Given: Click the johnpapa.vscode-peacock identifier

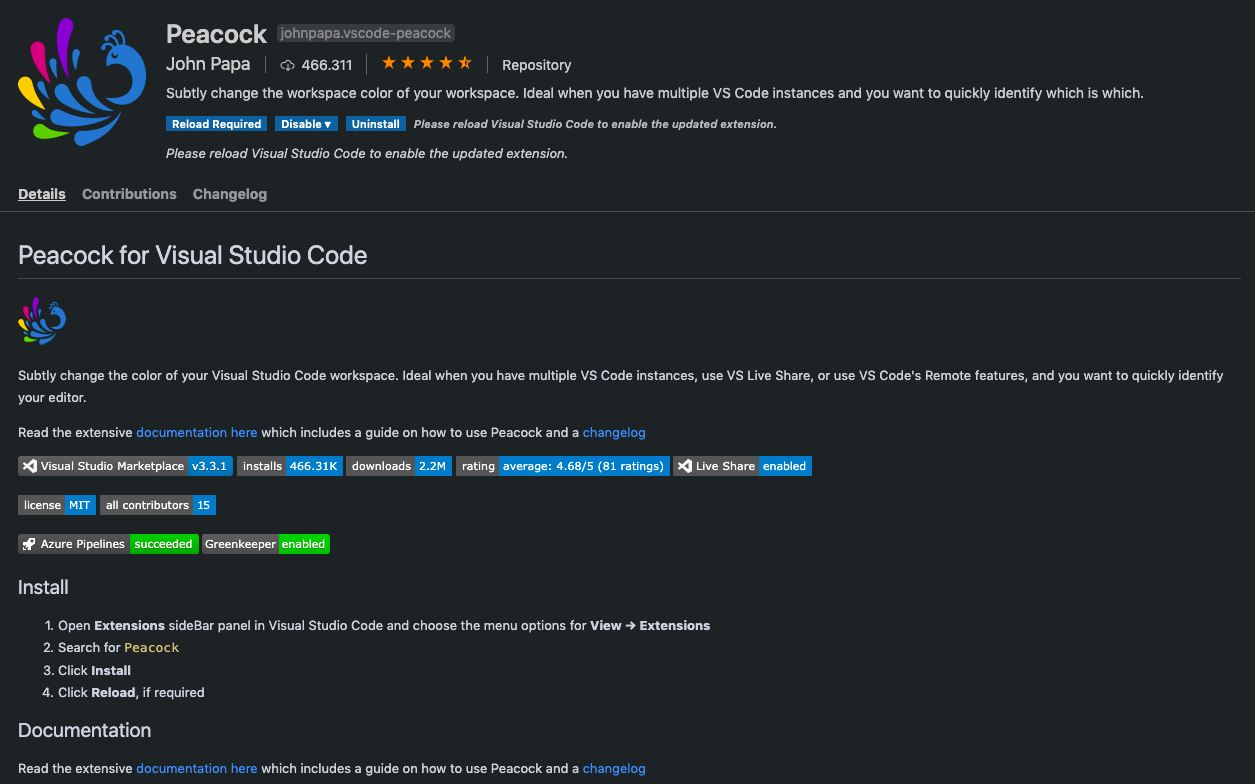Looking at the screenshot, I should coord(365,33).
